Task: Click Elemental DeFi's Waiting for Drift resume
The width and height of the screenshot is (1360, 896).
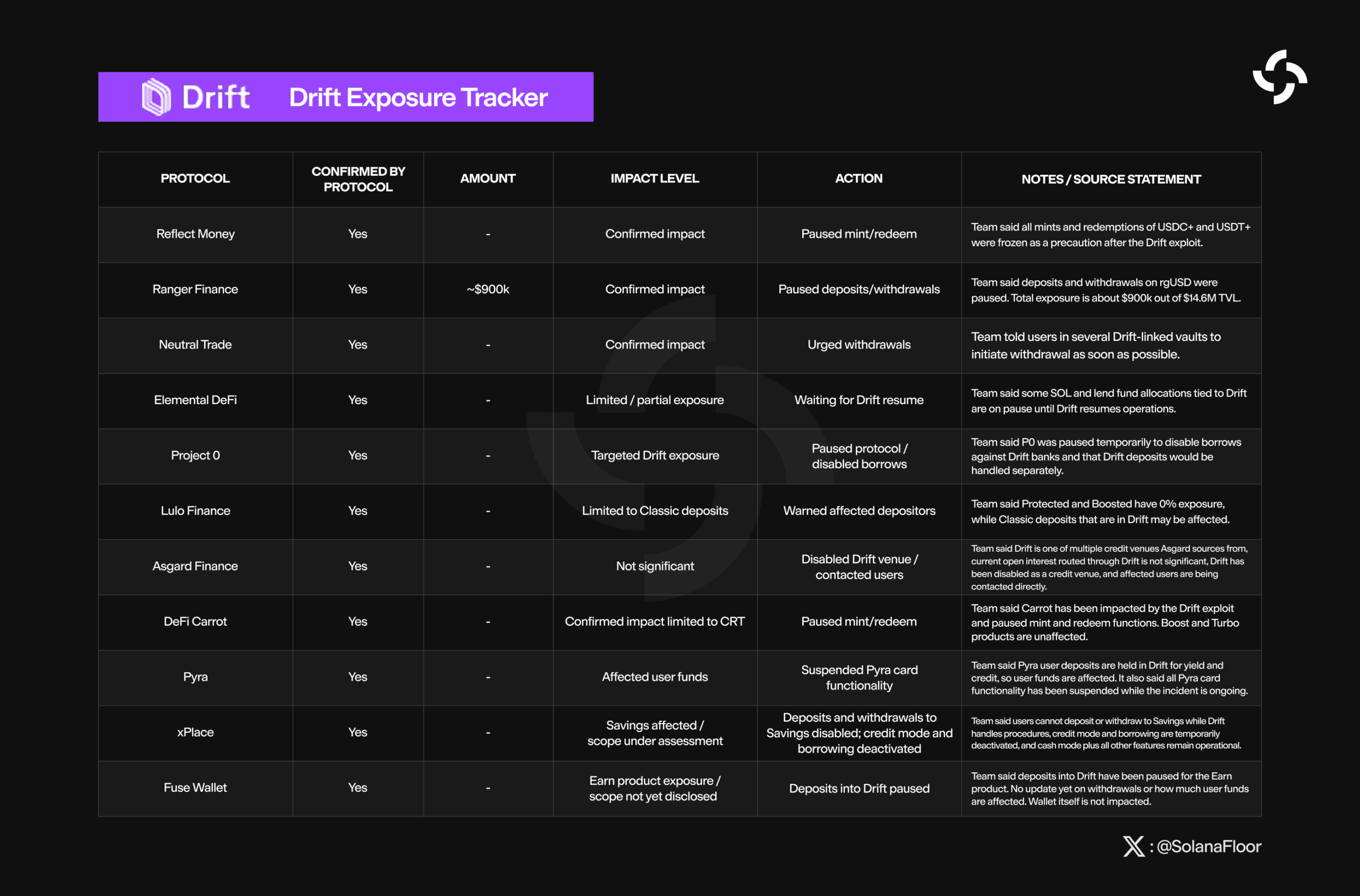Action: 859,400
